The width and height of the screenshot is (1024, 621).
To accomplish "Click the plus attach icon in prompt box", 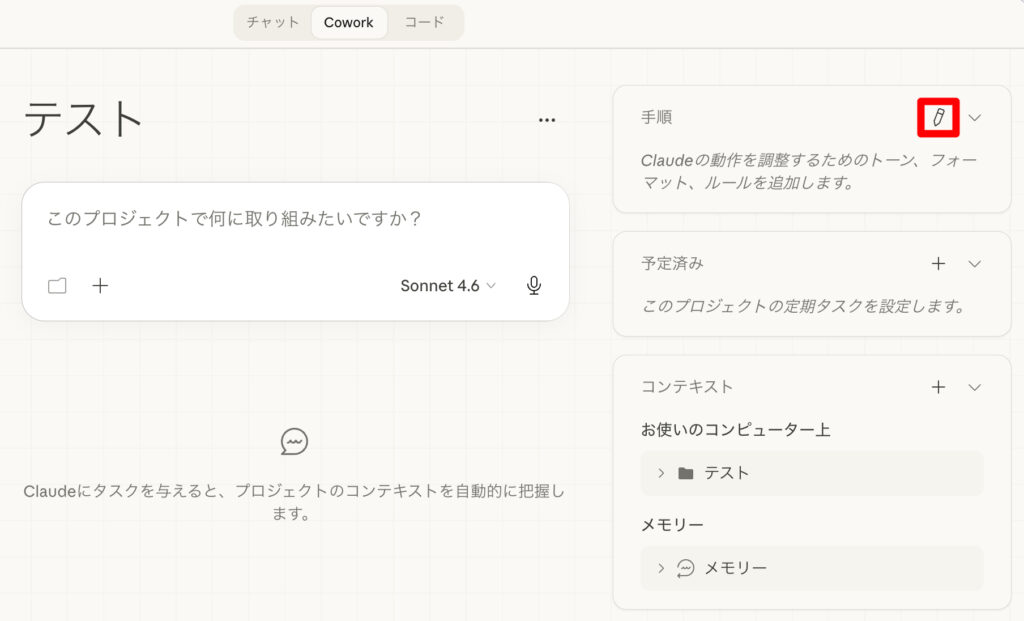I will (x=100, y=286).
